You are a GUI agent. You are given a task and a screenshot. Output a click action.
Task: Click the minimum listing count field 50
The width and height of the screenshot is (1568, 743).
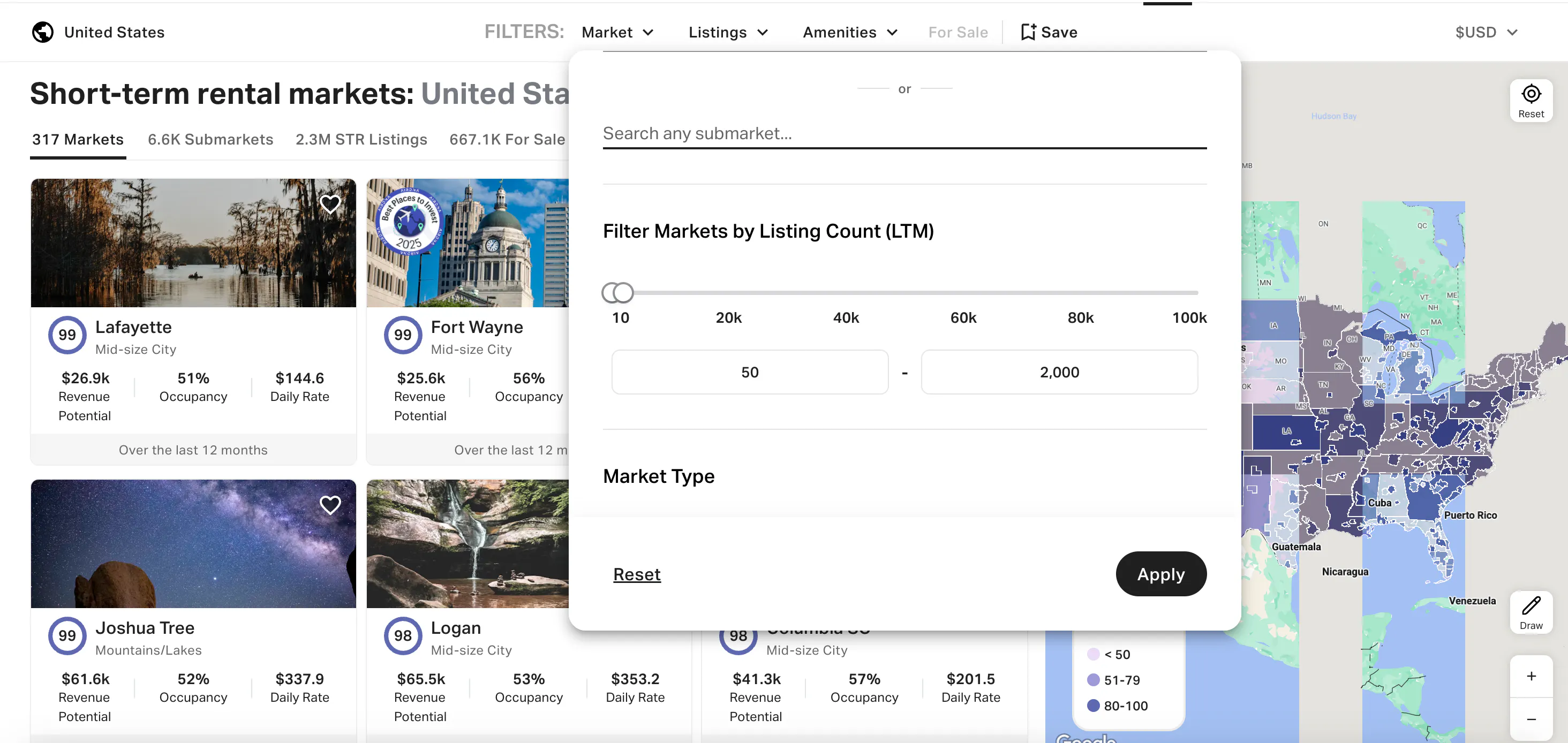point(749,372)
